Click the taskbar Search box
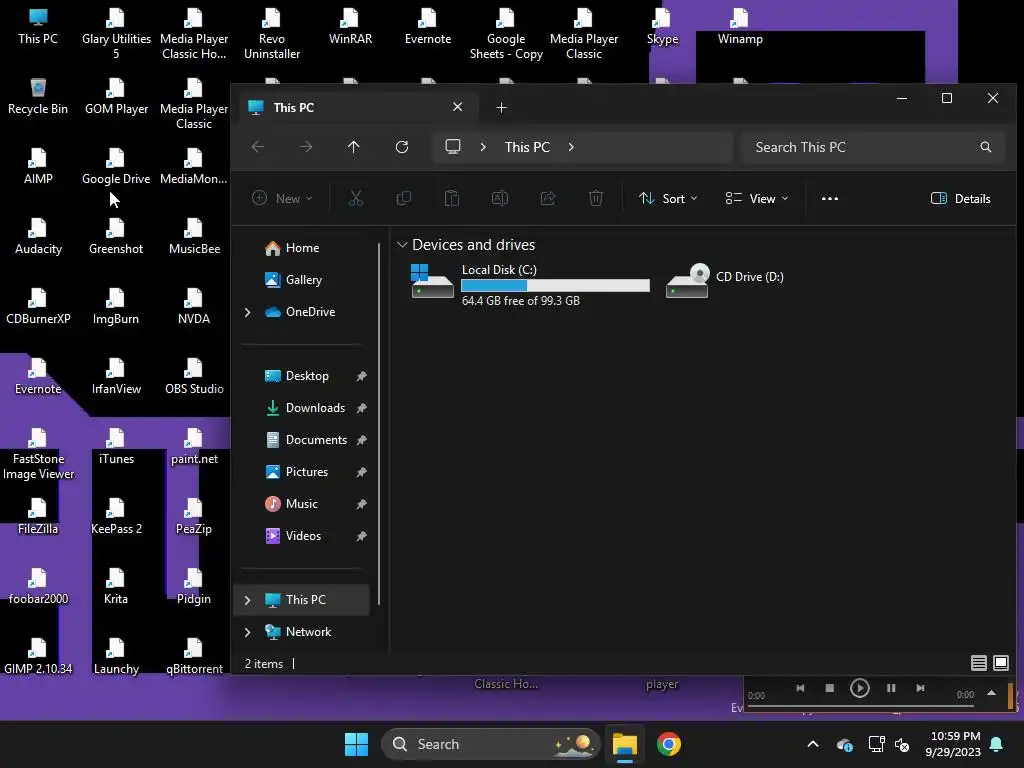Image resolution: width=1024 pixels, height=768 pixels. click(490, 744)
